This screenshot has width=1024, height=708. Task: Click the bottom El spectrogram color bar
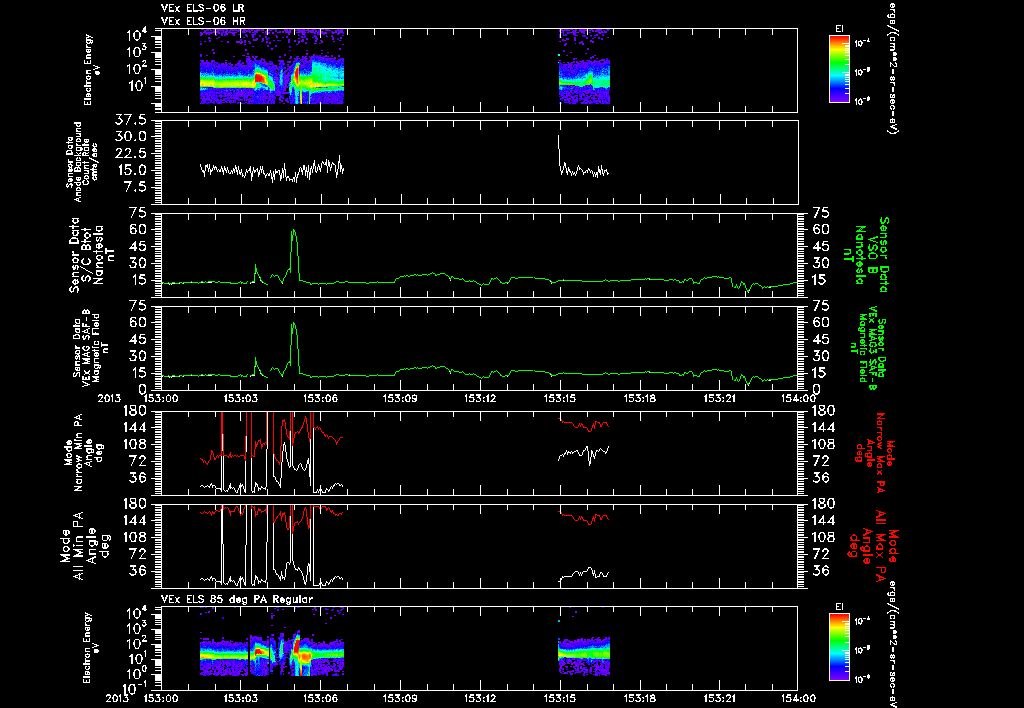pos(839,648)
